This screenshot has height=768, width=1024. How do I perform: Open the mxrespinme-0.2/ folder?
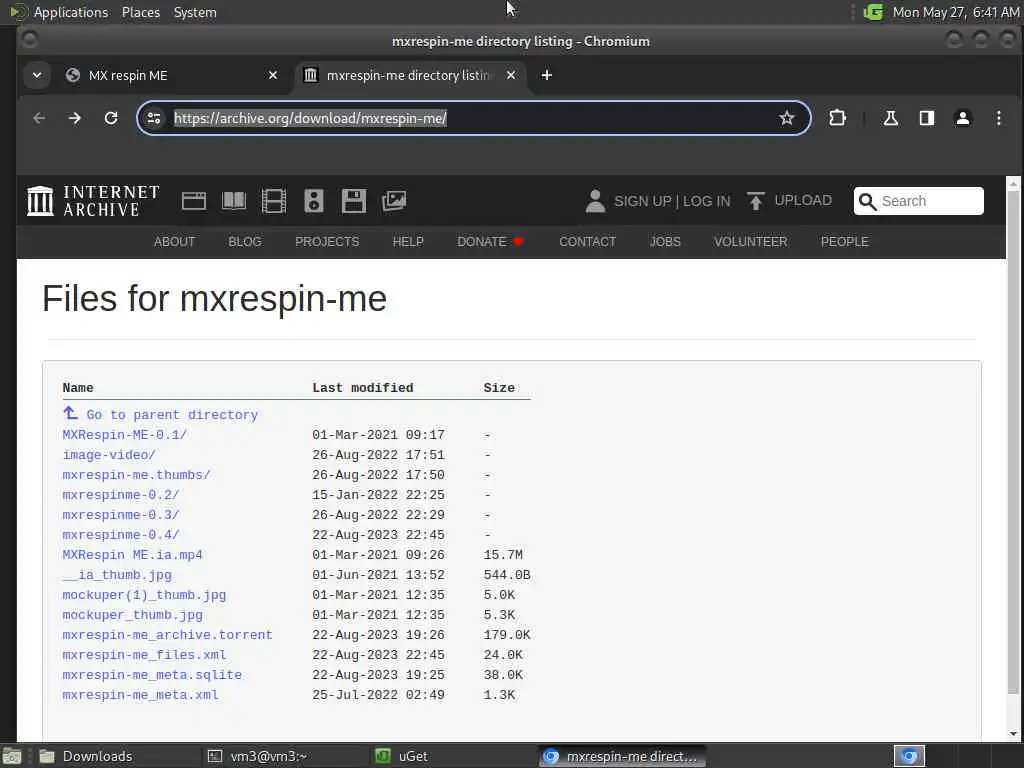(x=121, y=495)
